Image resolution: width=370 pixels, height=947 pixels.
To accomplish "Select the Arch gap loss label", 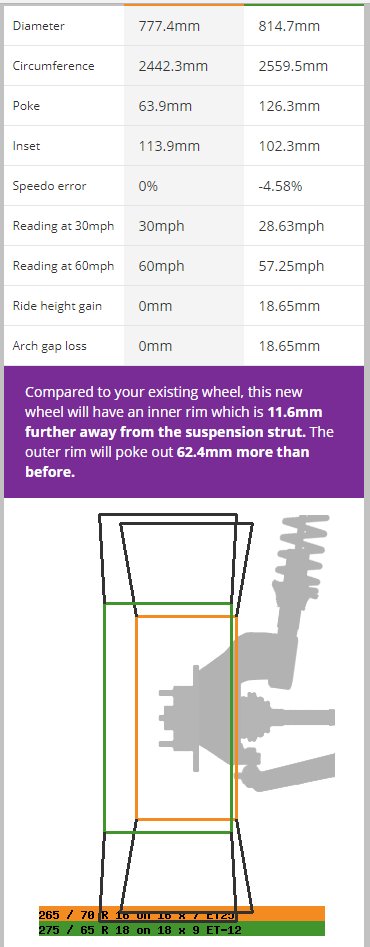I will pyautogui.click(x=49, y=346).
